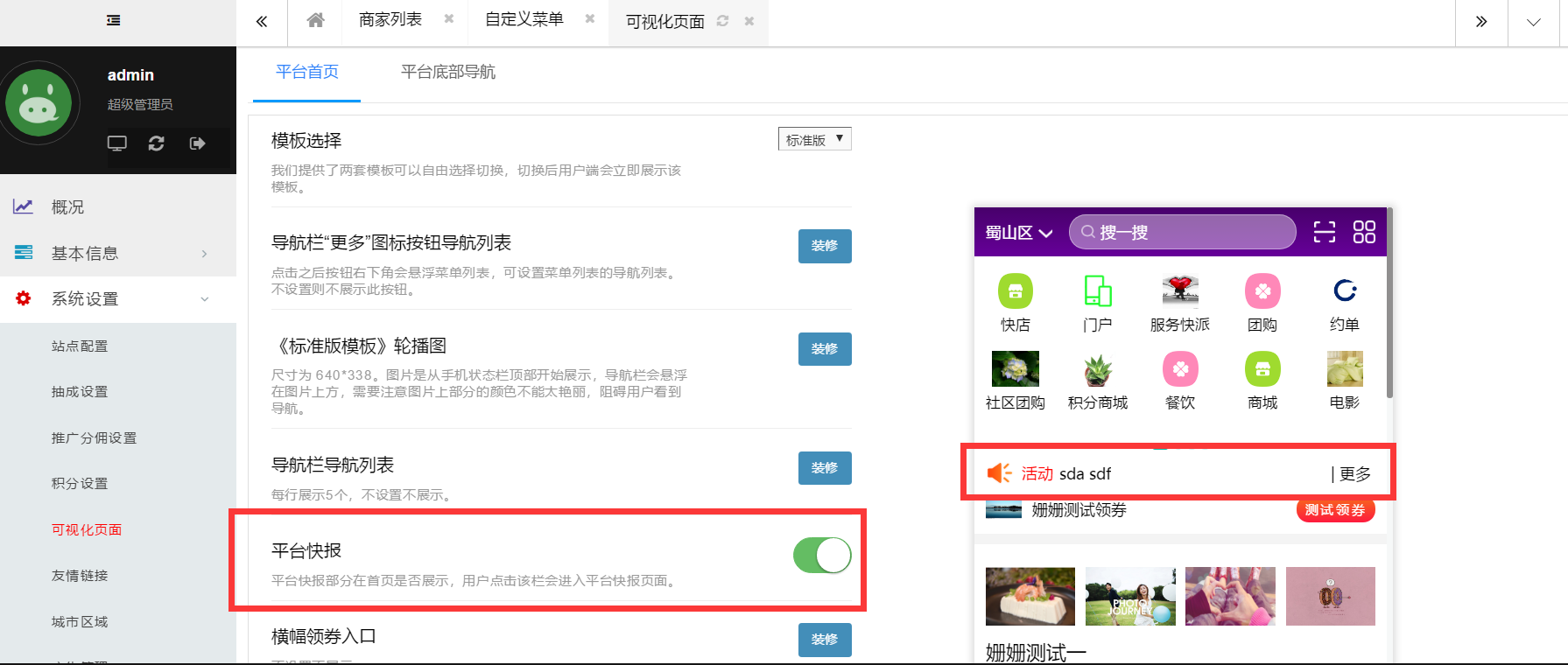
Task: Tap the grid menu icon in preview
Action: [1364, 232]
